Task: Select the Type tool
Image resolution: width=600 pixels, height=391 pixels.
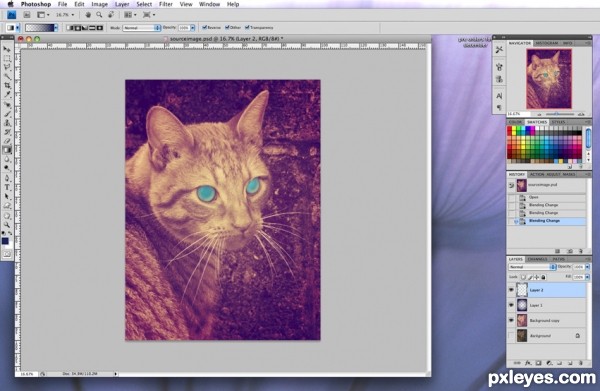Action: pyautogui.click(x=7, y=187)
